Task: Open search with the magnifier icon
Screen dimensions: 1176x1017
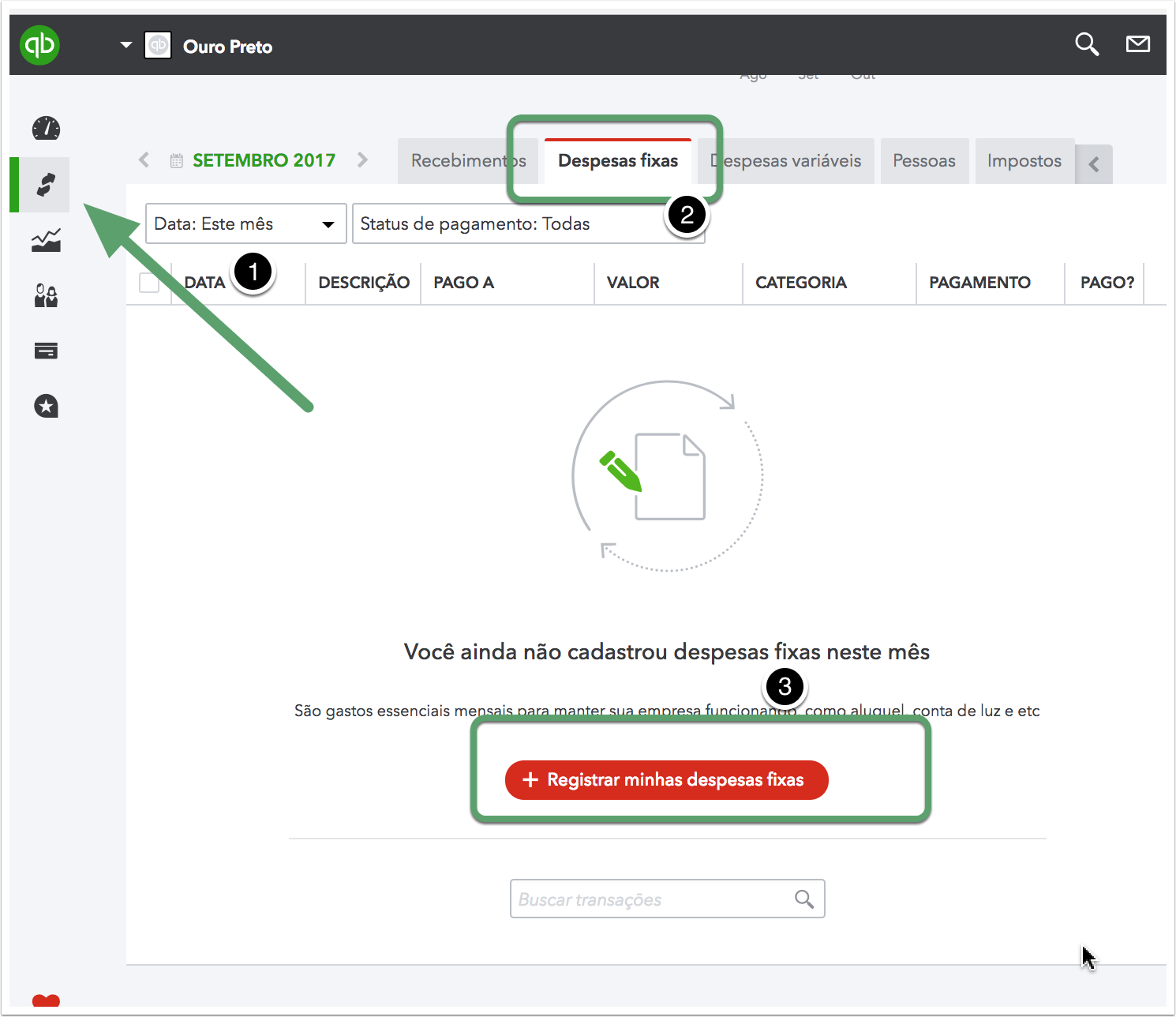Action: pos(1087,44)
